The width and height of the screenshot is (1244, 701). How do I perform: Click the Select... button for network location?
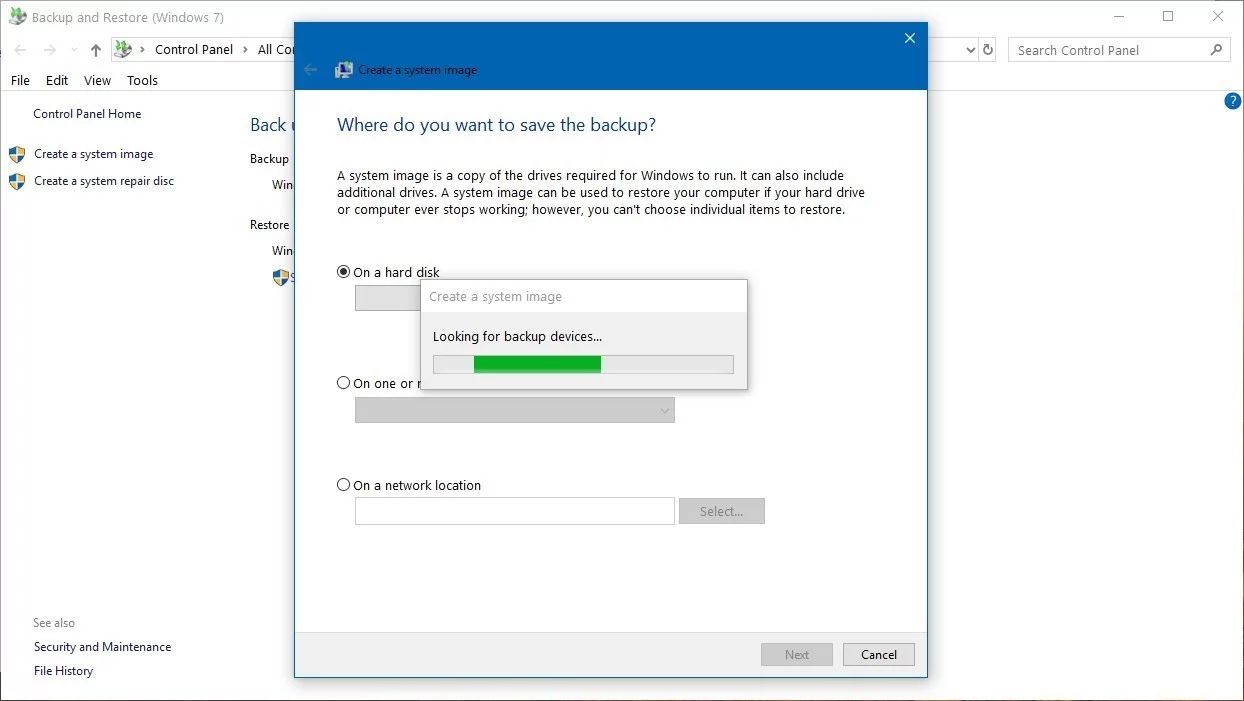coord(722,511)
